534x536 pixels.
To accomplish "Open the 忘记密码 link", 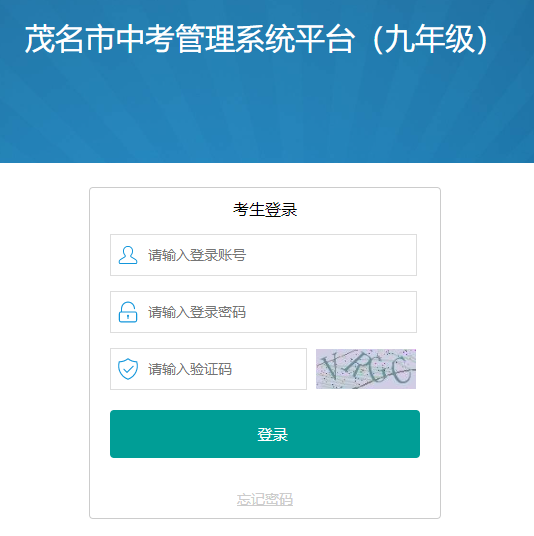I will (x=265, y=499).
